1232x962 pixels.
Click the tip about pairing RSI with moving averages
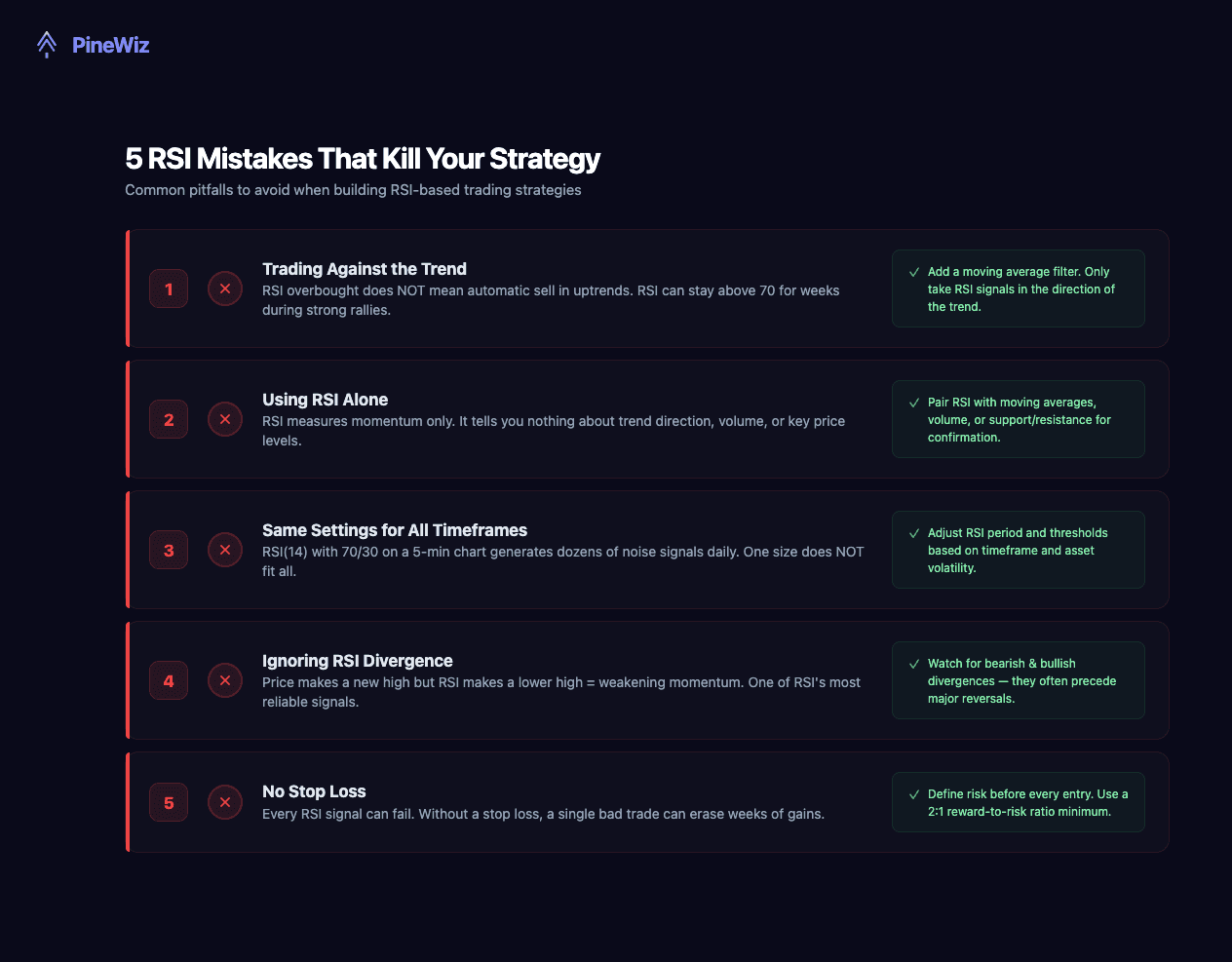[x=1018, y=419]
